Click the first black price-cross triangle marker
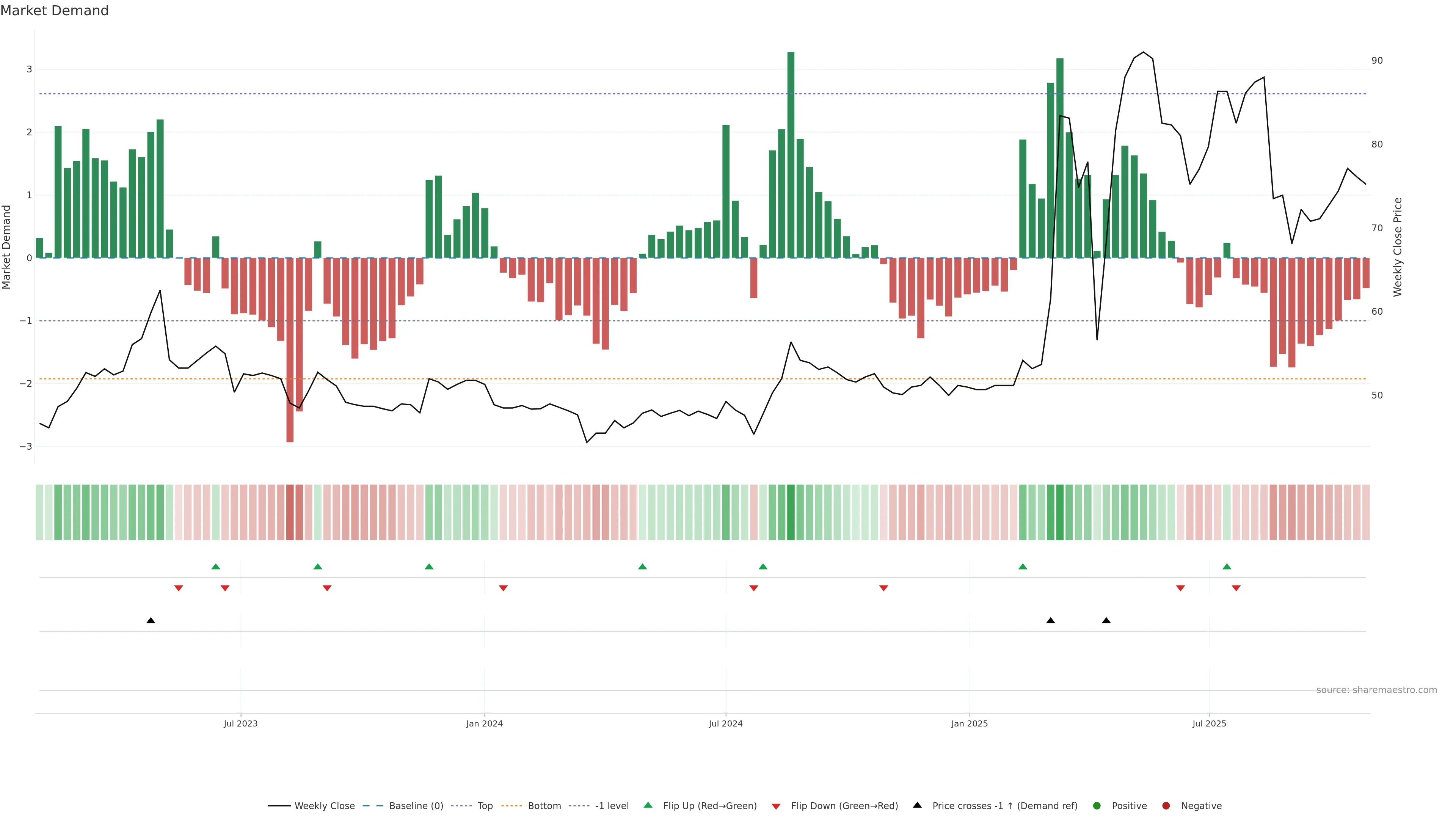Viewport: 1456px width, 819px height. pos(151,621)
